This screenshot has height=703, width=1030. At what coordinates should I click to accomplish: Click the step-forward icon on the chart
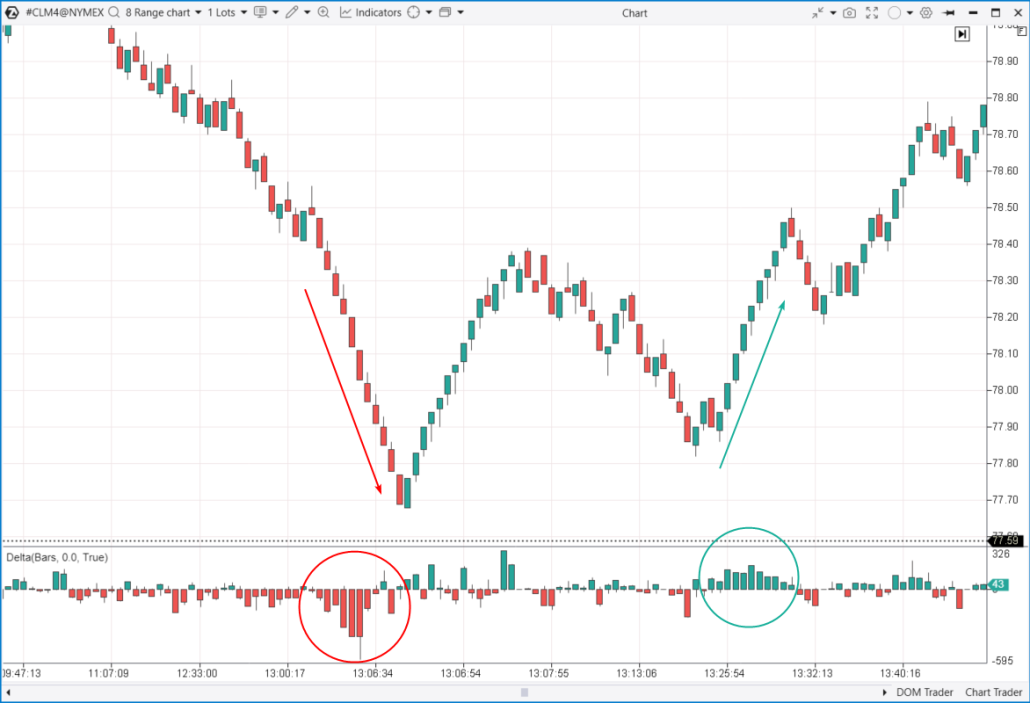(x=961, y=33)
